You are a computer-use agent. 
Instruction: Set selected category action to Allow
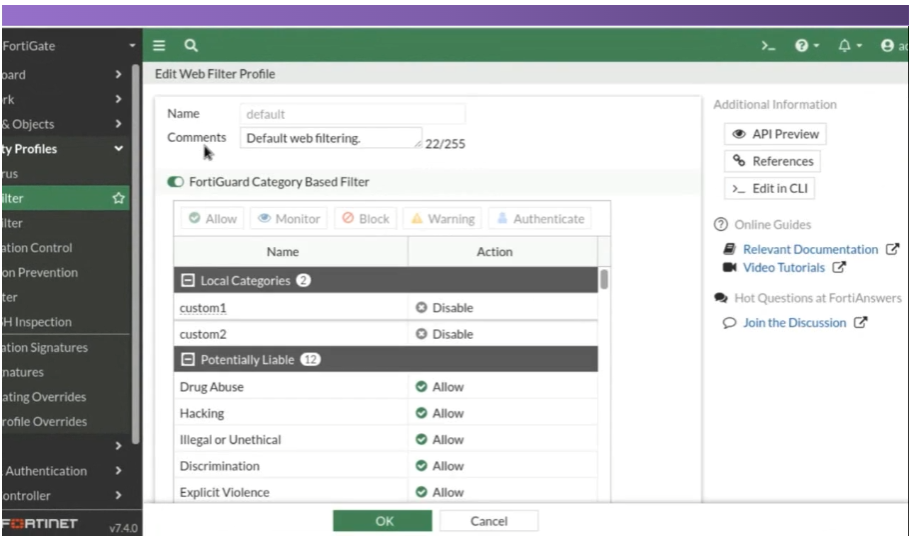(x=213, y=219)
